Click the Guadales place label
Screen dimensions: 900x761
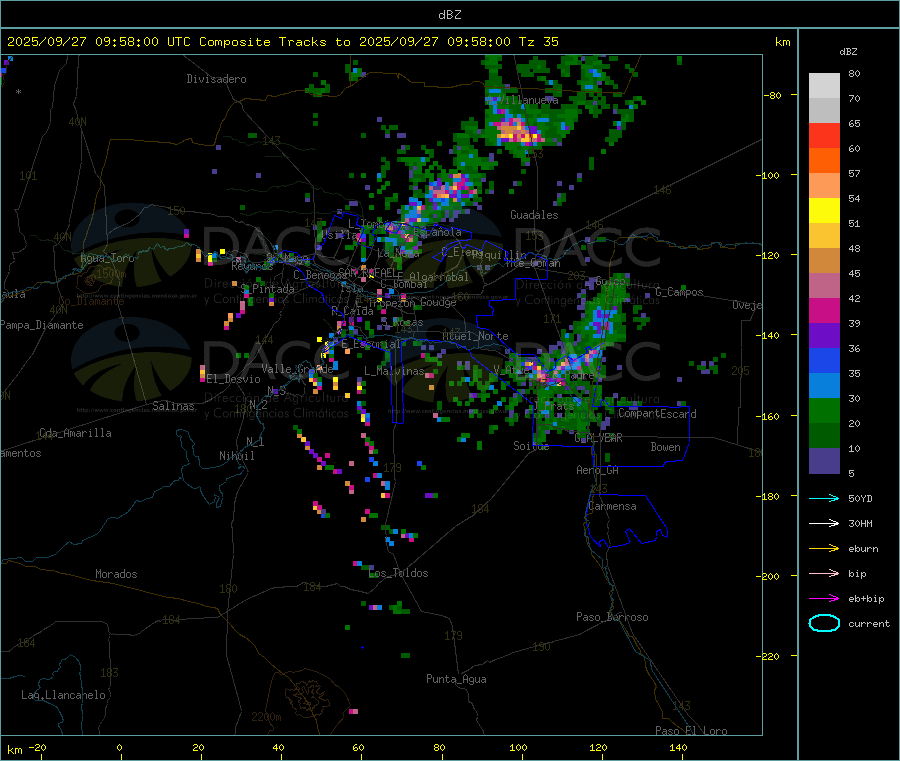[x=534, y=215]
